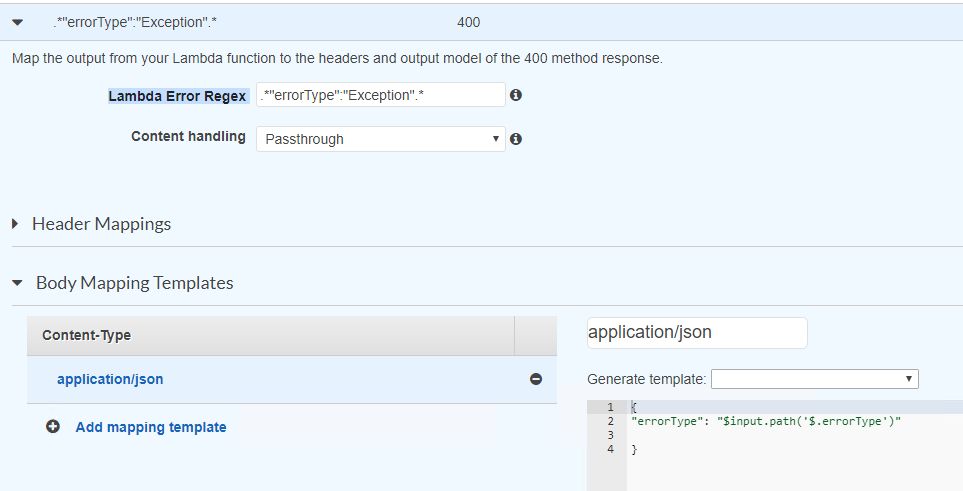Click the 400 status code in header row
963x491 pixels.
467,22
